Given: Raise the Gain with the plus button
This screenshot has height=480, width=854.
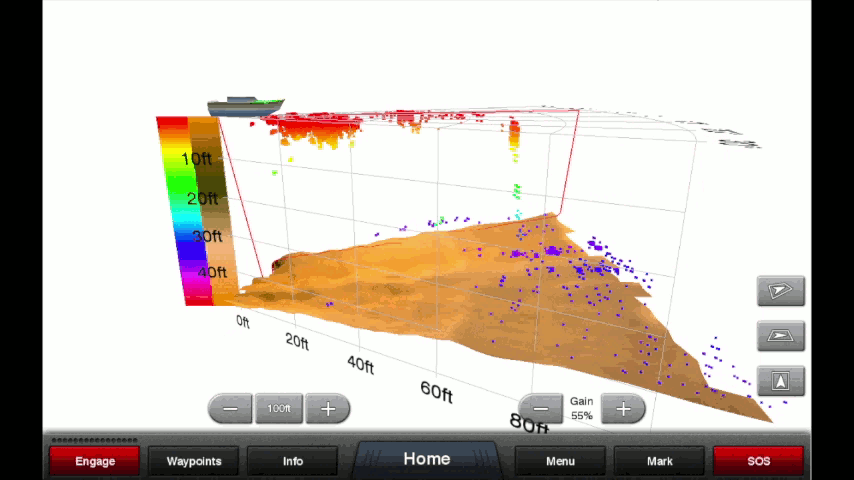Looking at the screenshot, I should click(623, 409).
